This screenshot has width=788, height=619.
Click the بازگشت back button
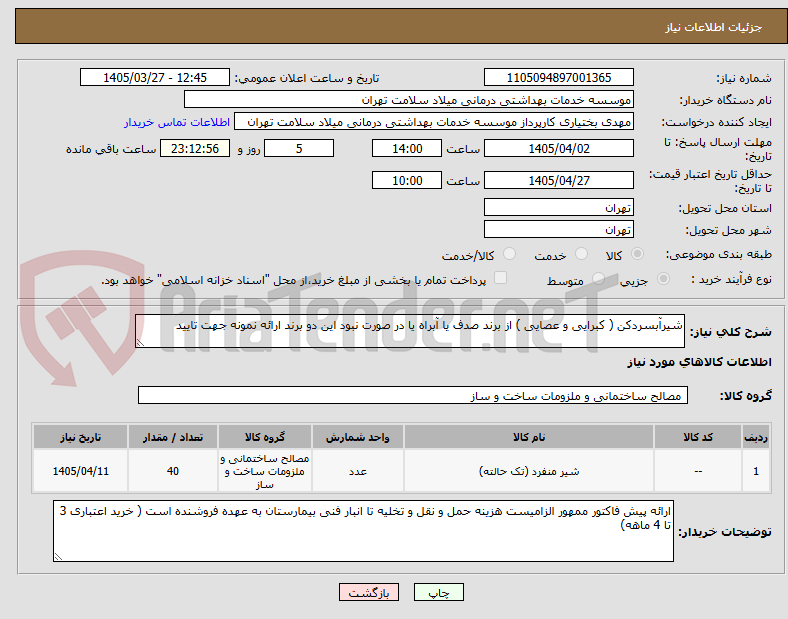tap(369, 592)
